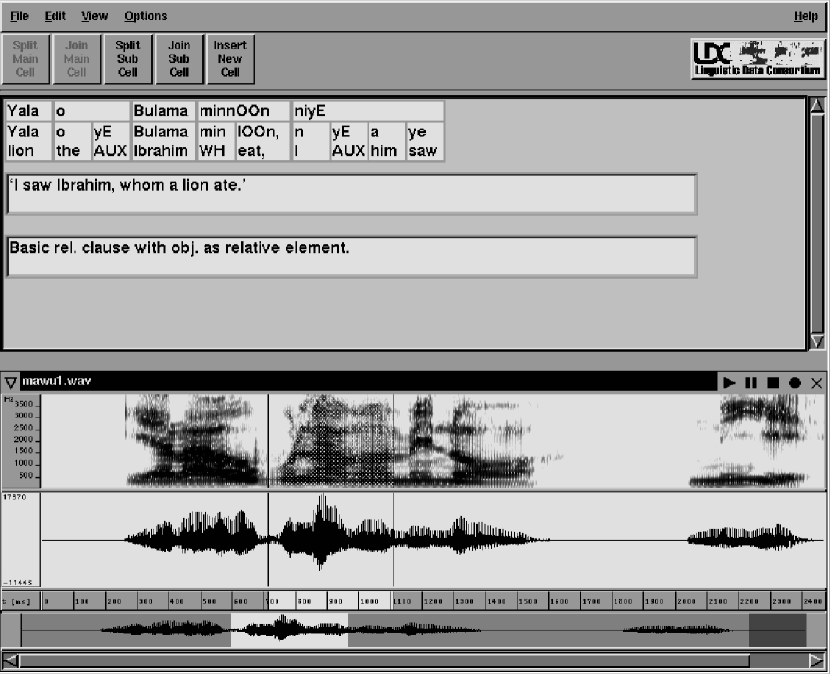Click the LDC Linguistic Data Consortium logo
The image size is (830, 674).
click(x=757, y=59)
